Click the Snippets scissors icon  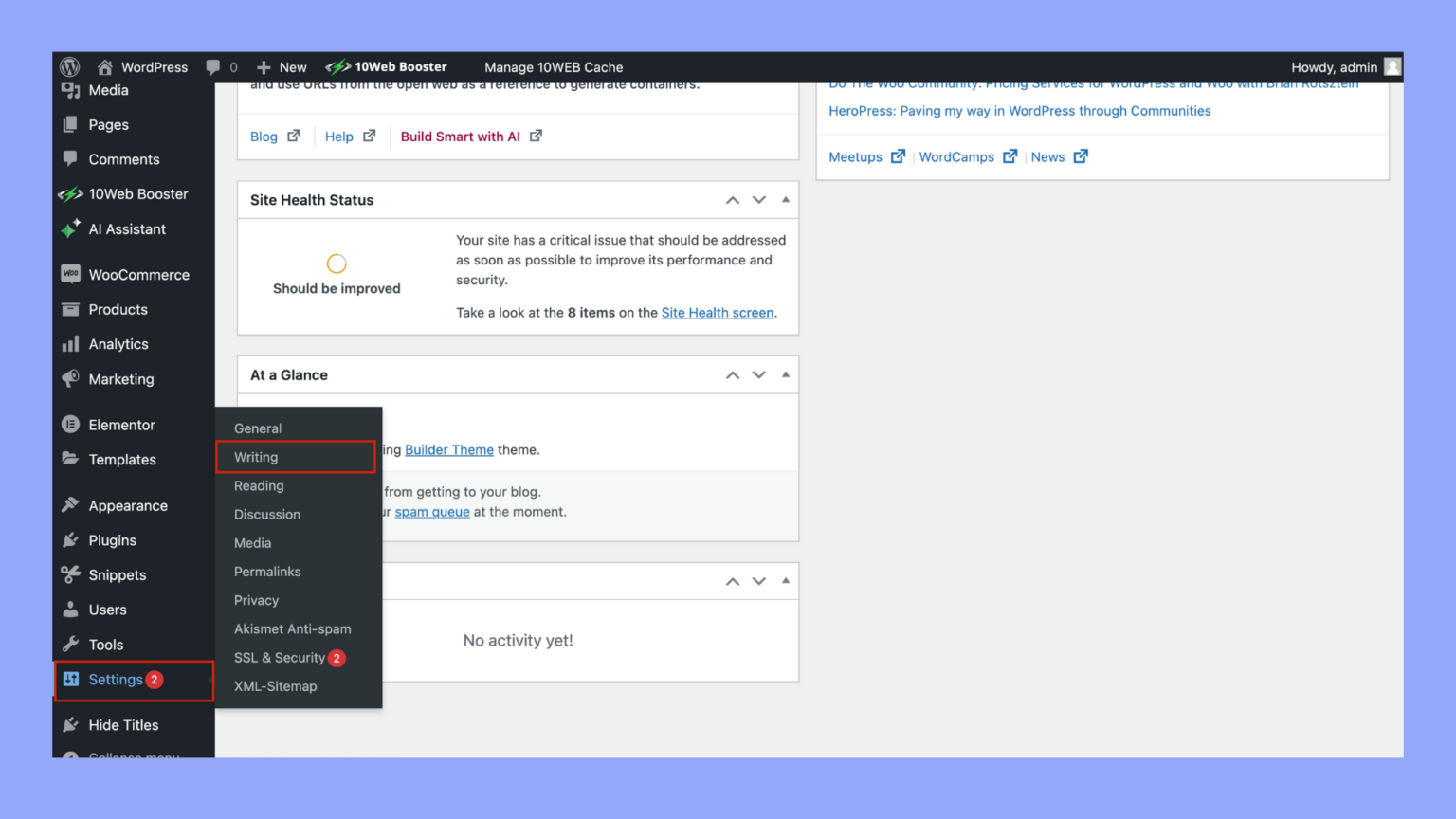coord(71,574)
